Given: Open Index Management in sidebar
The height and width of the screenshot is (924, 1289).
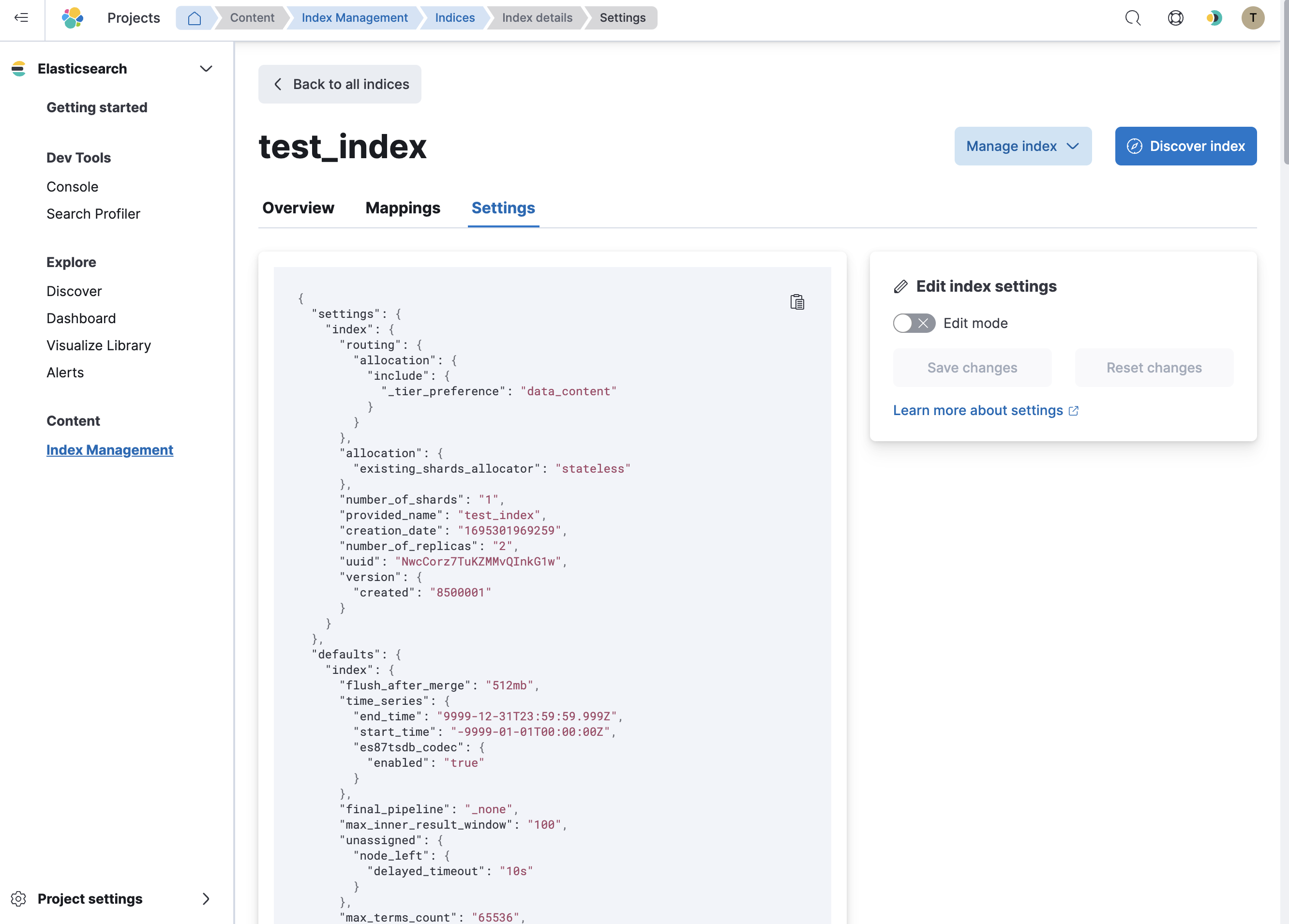Looking at the screenshot, I should click(x=110, y=450).
